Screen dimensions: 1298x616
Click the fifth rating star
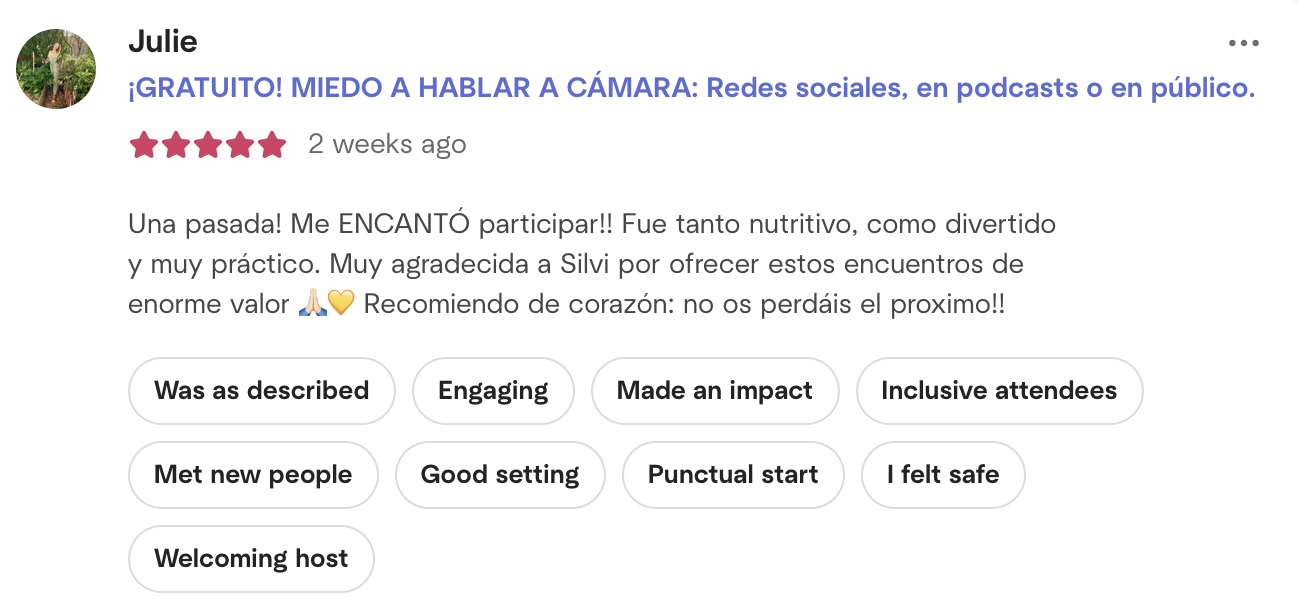pyautogui.click(x=272, y=146)
